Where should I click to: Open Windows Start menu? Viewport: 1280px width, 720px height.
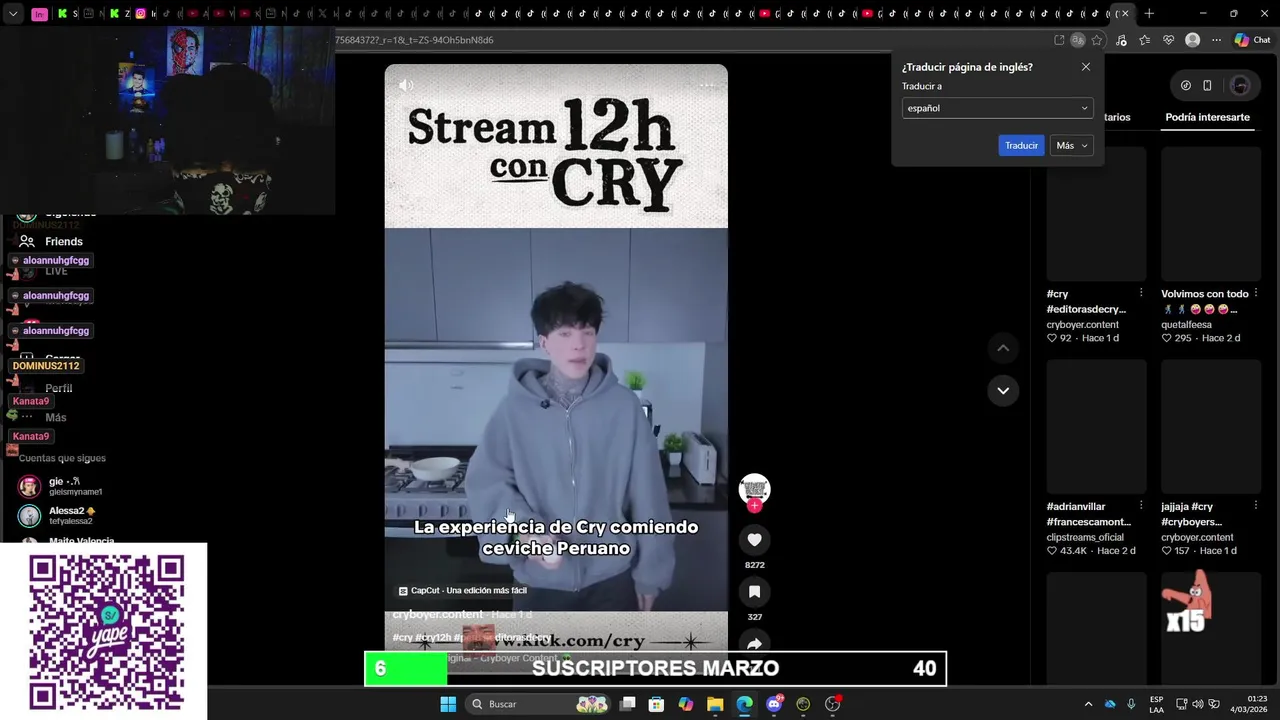pos(448,704)
